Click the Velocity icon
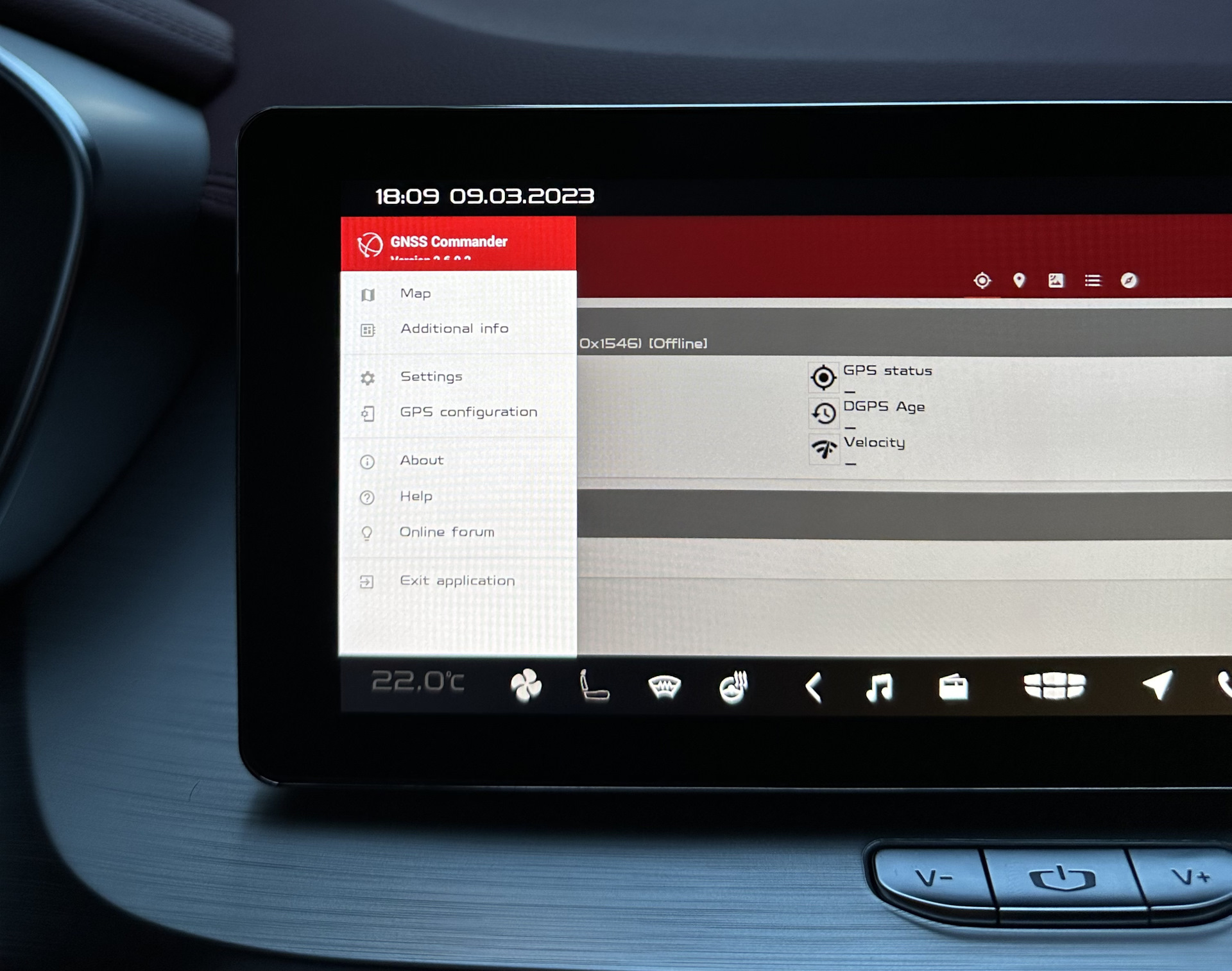The width and height of the screenshot is (1232, 971). coord(825,448)
